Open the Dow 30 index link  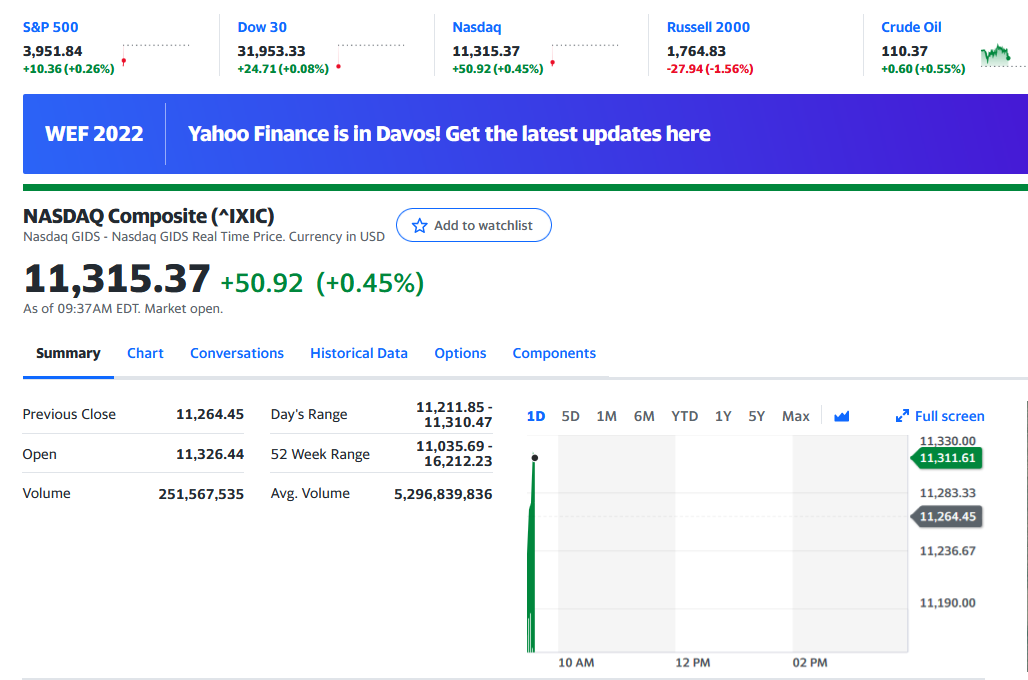pyautogui.click(x=262, y=28)
